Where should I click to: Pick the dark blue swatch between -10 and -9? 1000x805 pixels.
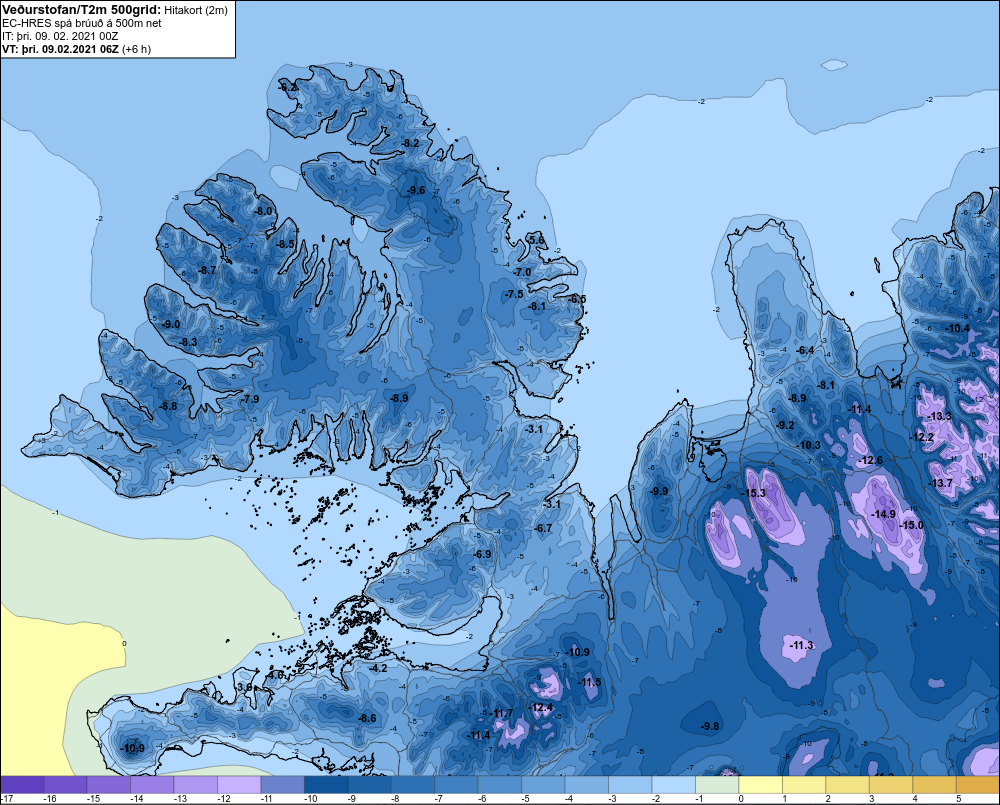pos(326,785)
